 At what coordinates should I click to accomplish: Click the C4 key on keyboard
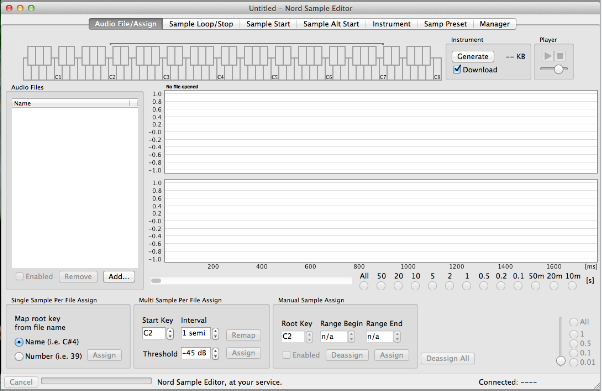pos(220,72)
